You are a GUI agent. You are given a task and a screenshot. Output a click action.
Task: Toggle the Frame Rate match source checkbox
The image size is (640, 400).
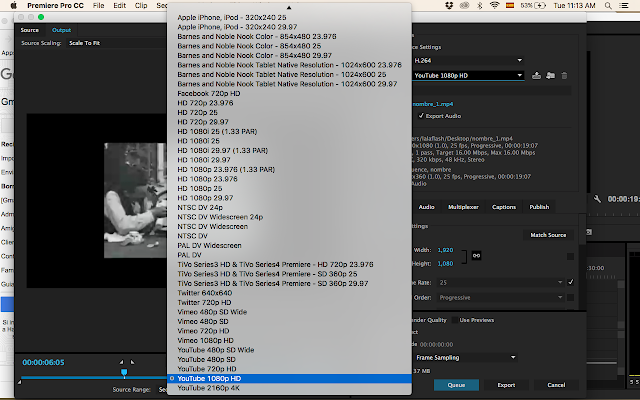tap(570, 282)
